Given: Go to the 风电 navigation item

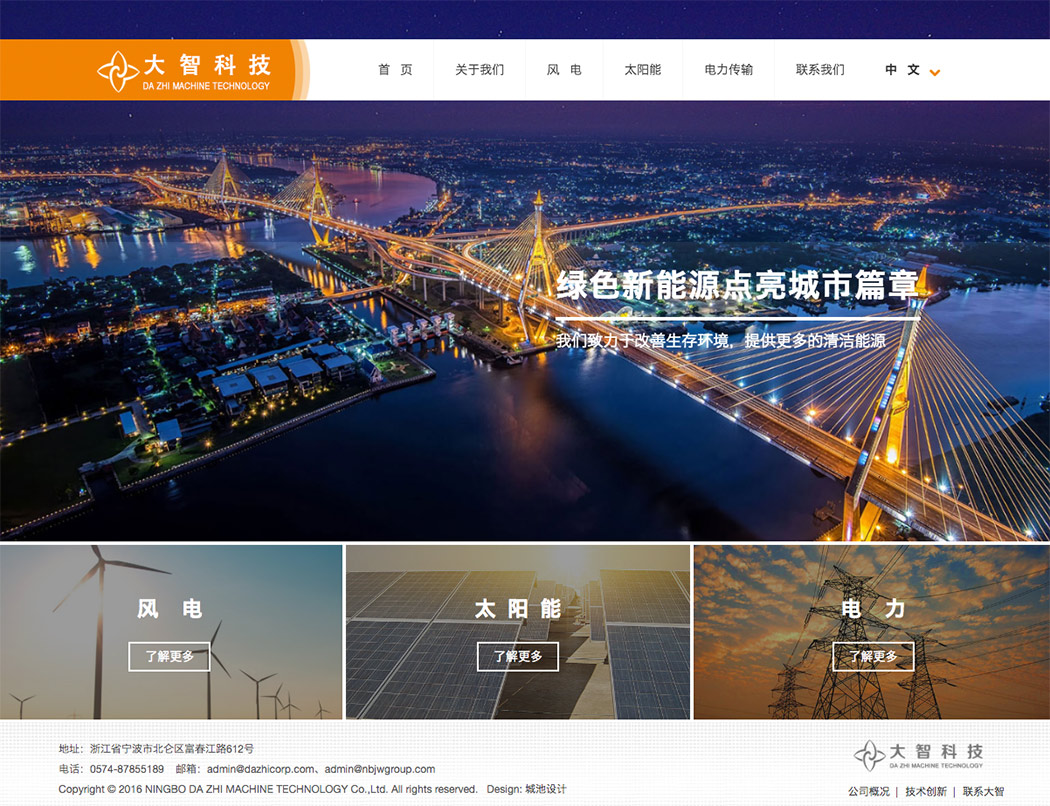Looking at the screenshot, I should (x=564, y=70).
